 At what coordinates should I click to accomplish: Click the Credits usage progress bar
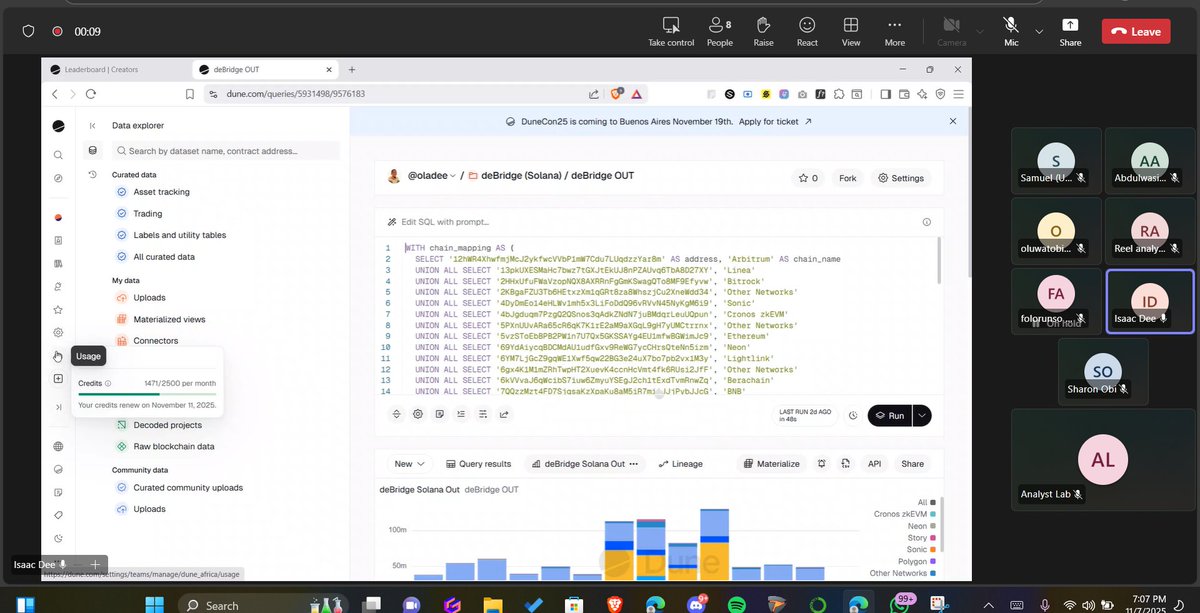click(147, 394)
